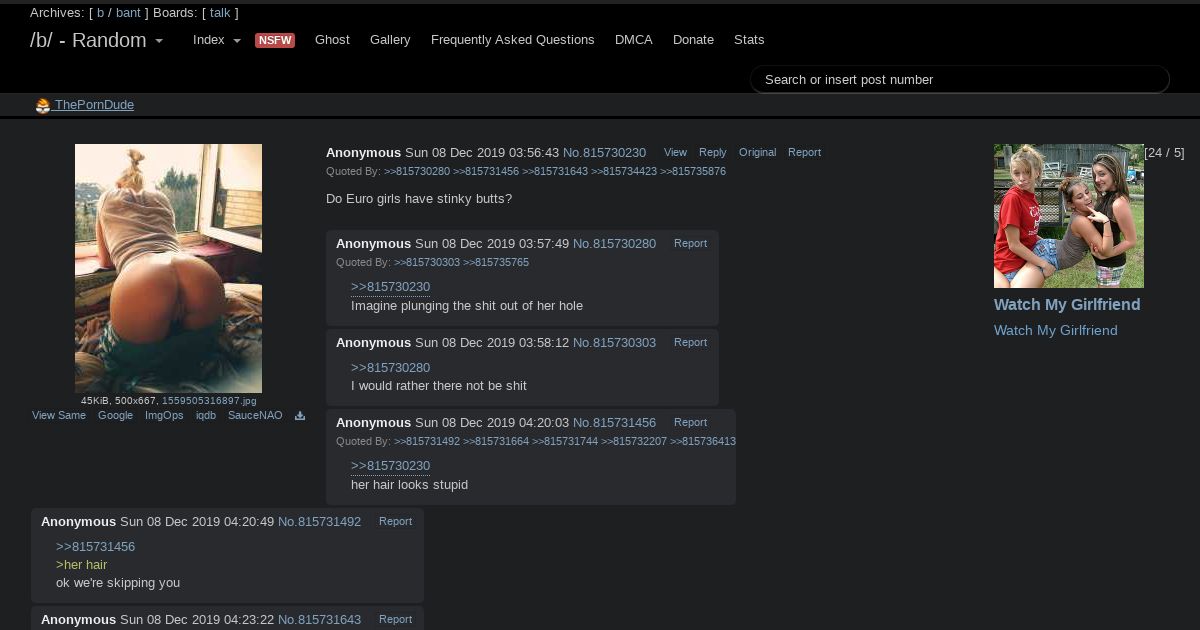Report post No.815730280
The width and height of the screenshot is (1200, 630).
pyautogui.click(x=690, y=244)
